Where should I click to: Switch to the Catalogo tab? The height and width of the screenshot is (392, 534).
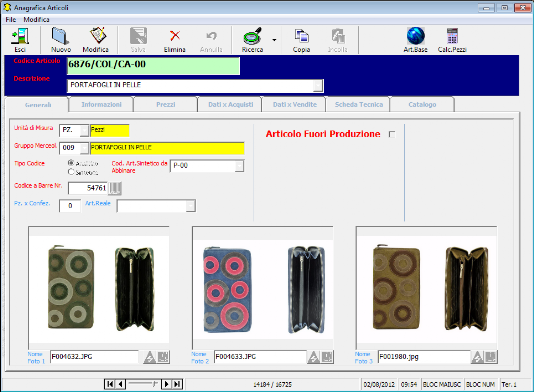(x=422, y=105)
